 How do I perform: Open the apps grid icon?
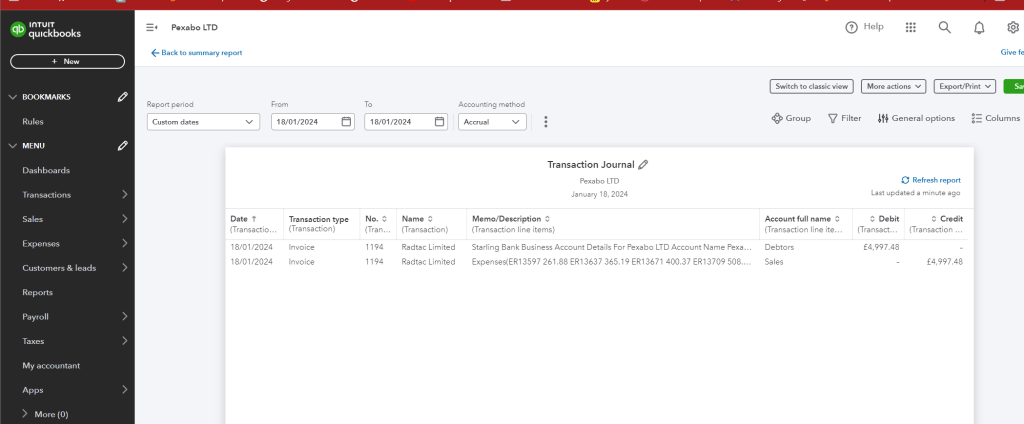(x=910, y=27)
